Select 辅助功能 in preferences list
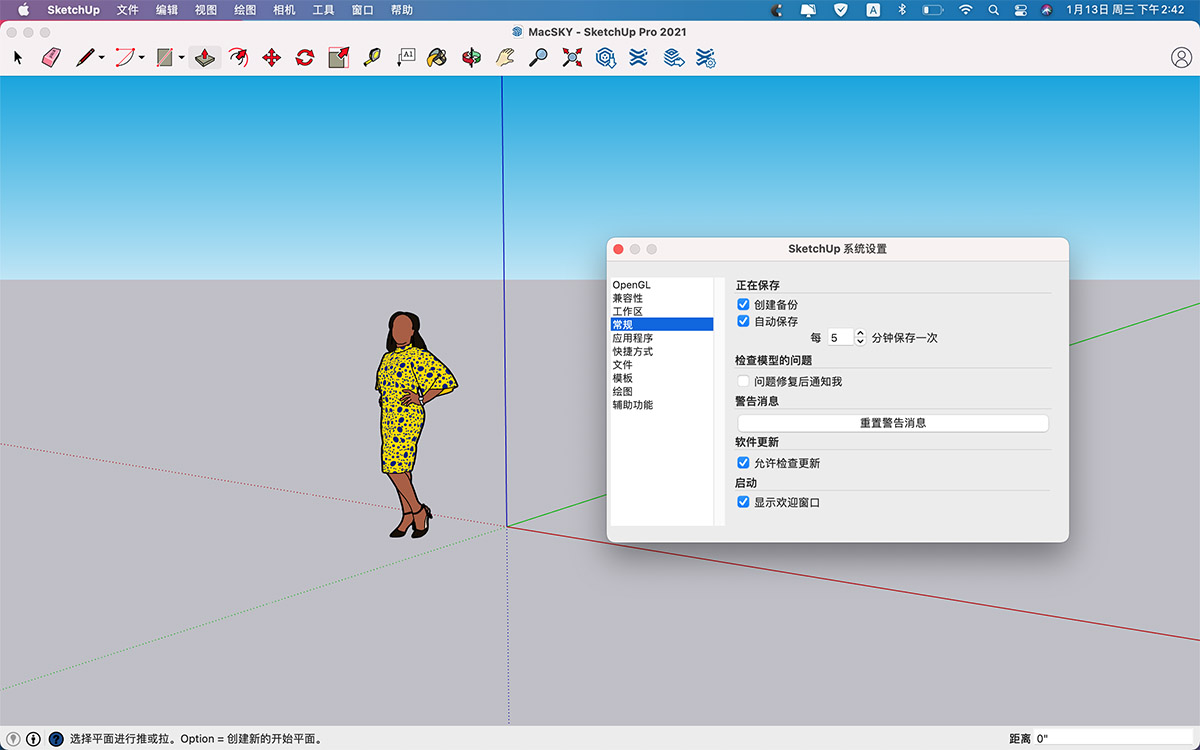This screenshot has width=1200, height=750. 662,405
